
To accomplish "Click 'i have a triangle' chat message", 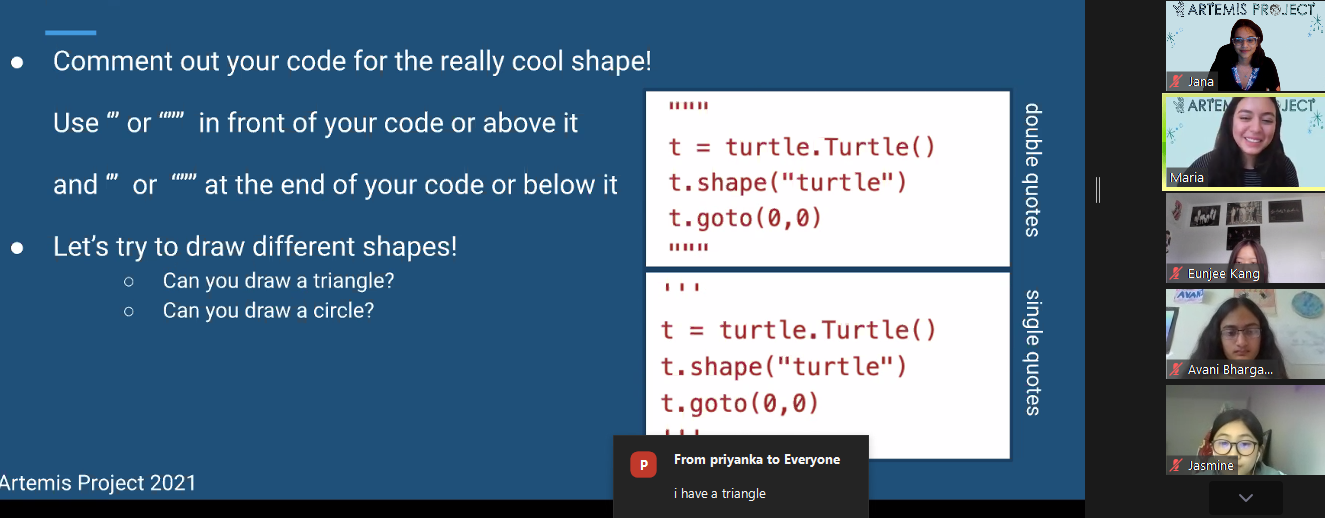I will (720, 493).
